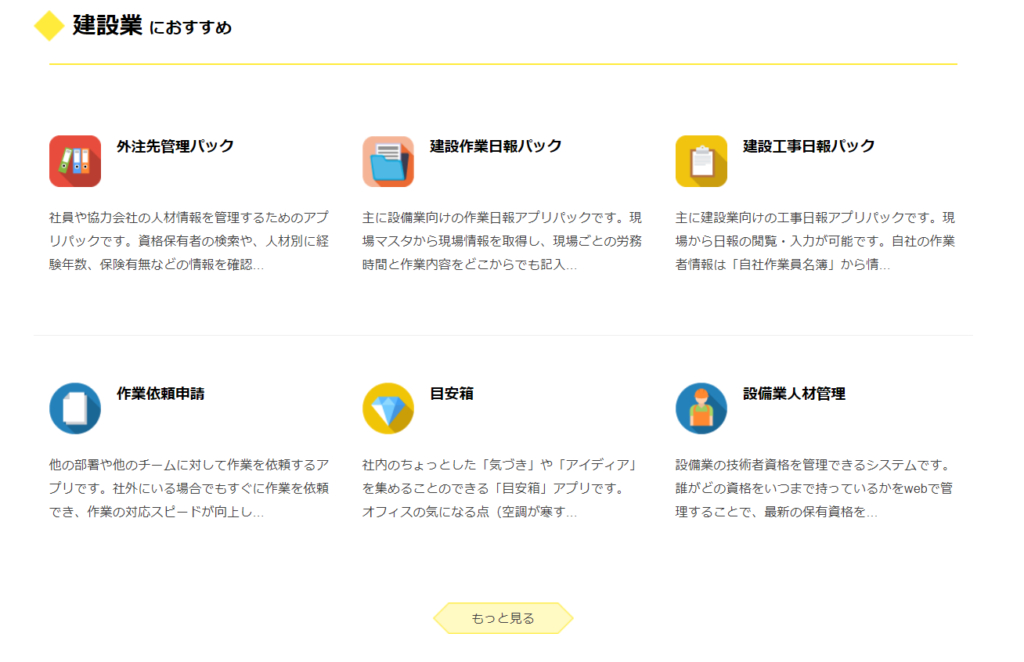
Task: Click the 目安箱 gem icon
Action: [389, 408]
